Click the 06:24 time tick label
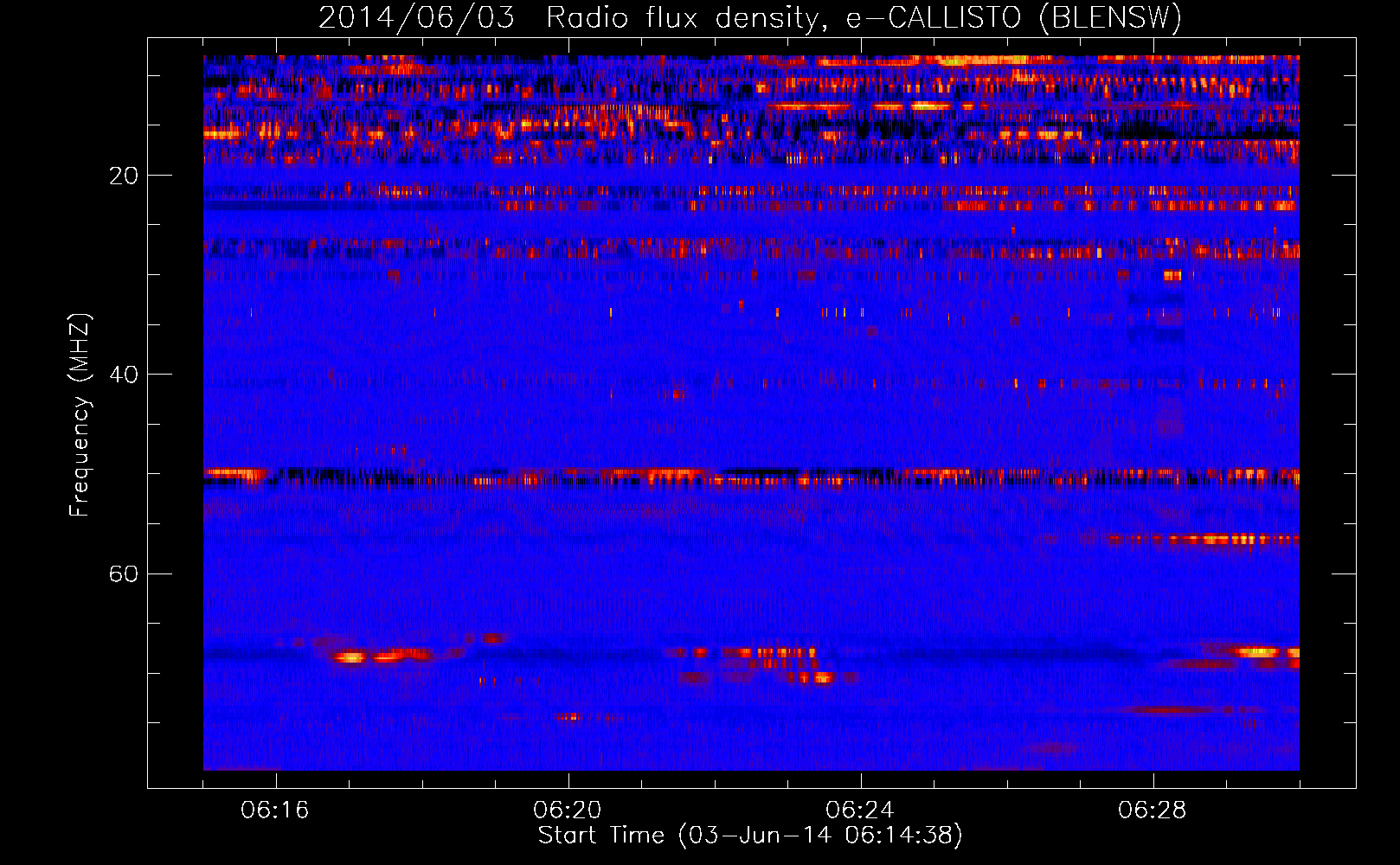This screenshot has width=1400, height=865. tap(860, 811)
